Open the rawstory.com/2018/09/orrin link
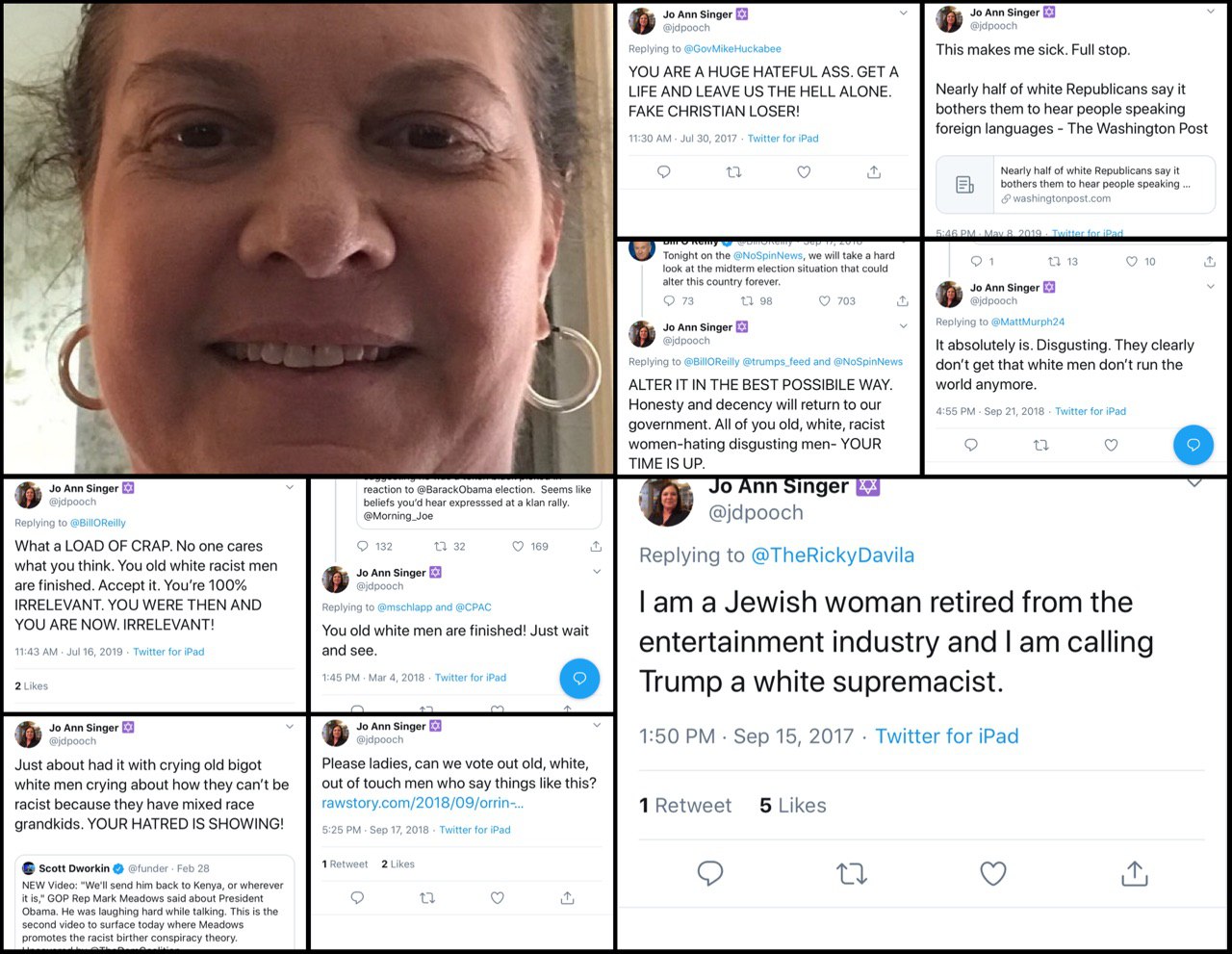The height and width of the screenshot is (954, 1232). point(423,803)
